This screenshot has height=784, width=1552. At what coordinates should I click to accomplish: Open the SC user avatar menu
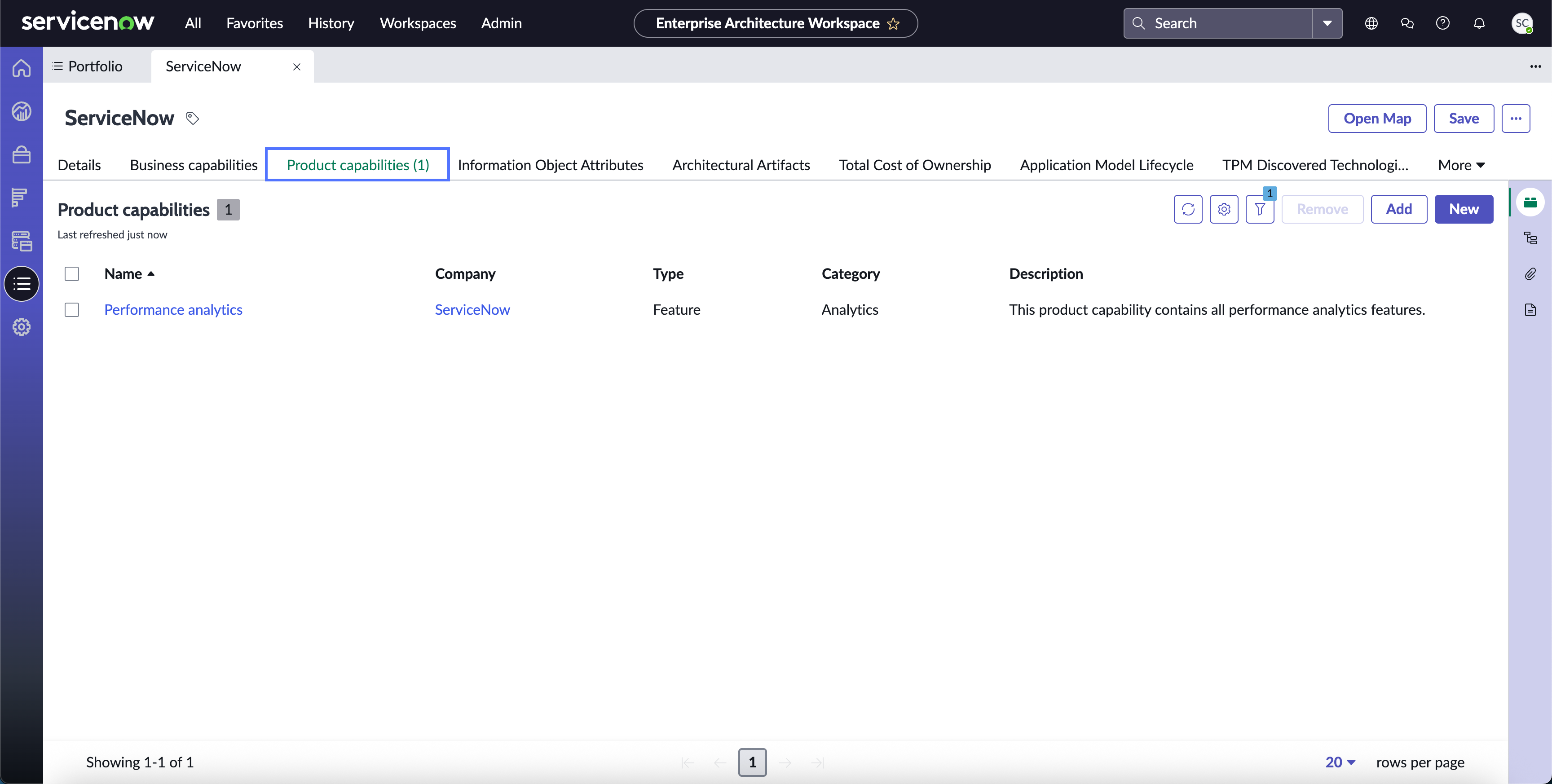[x=1522, y=23]
